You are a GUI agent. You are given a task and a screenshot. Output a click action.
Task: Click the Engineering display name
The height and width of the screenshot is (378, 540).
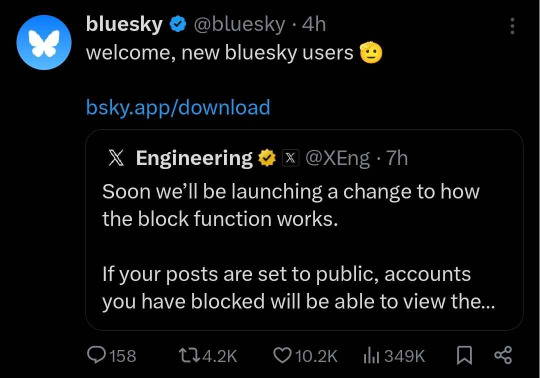click(194, 158)
